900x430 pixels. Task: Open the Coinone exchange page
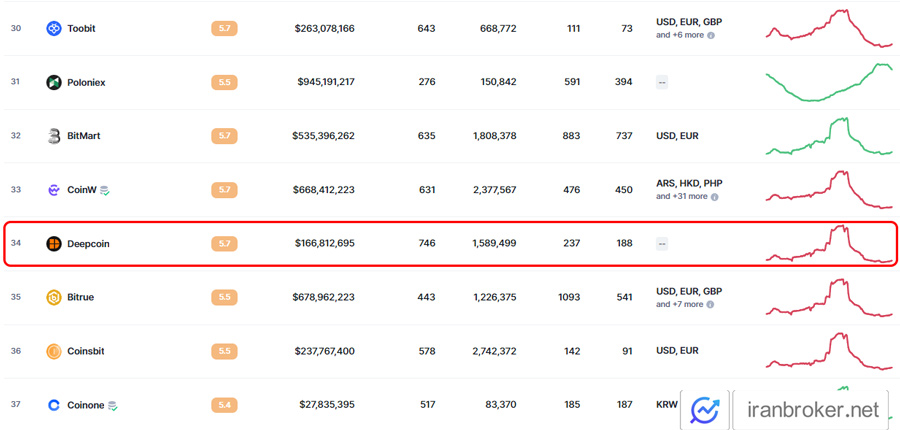point(86,405)
